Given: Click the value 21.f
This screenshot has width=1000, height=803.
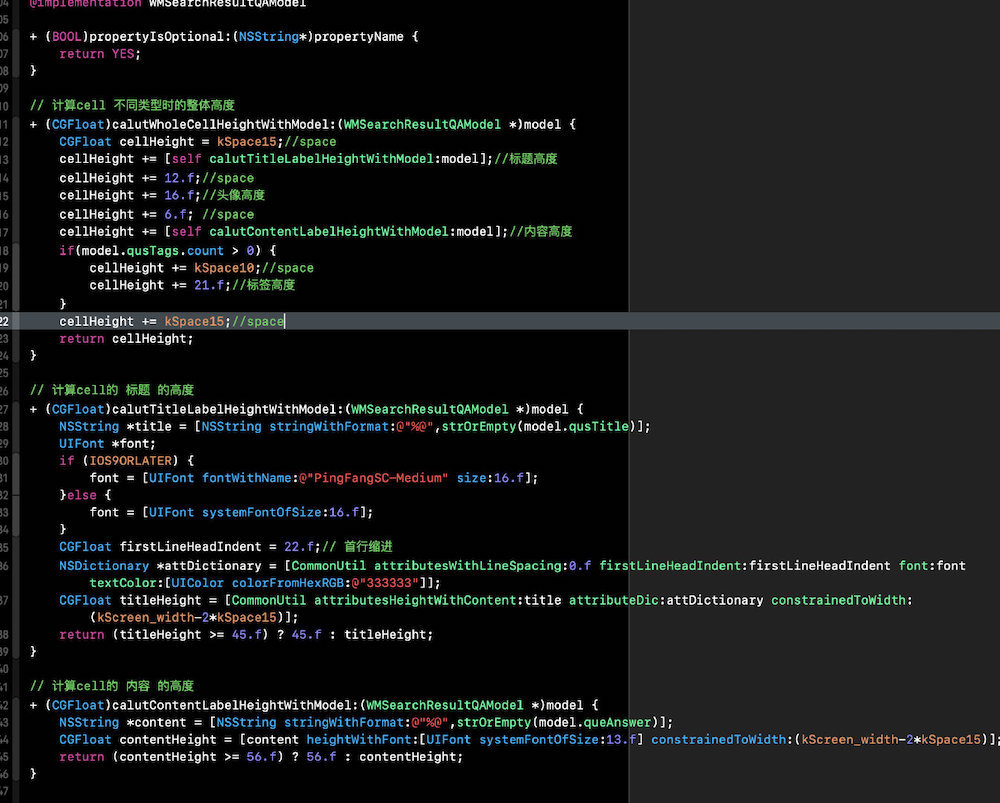Looking at the screenshot, I should 209,285.
